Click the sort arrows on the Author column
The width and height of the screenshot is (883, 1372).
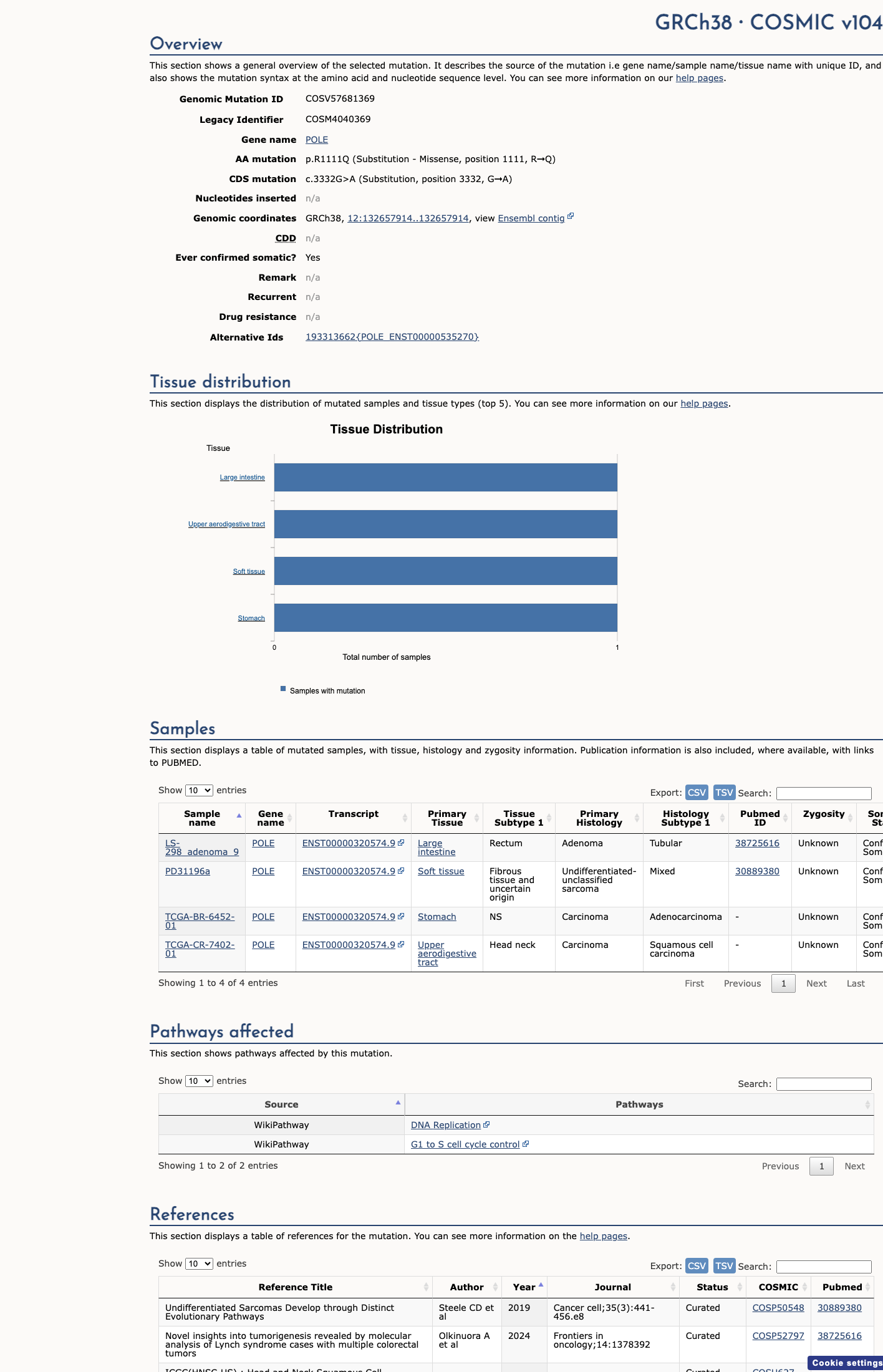(495, 1287)
